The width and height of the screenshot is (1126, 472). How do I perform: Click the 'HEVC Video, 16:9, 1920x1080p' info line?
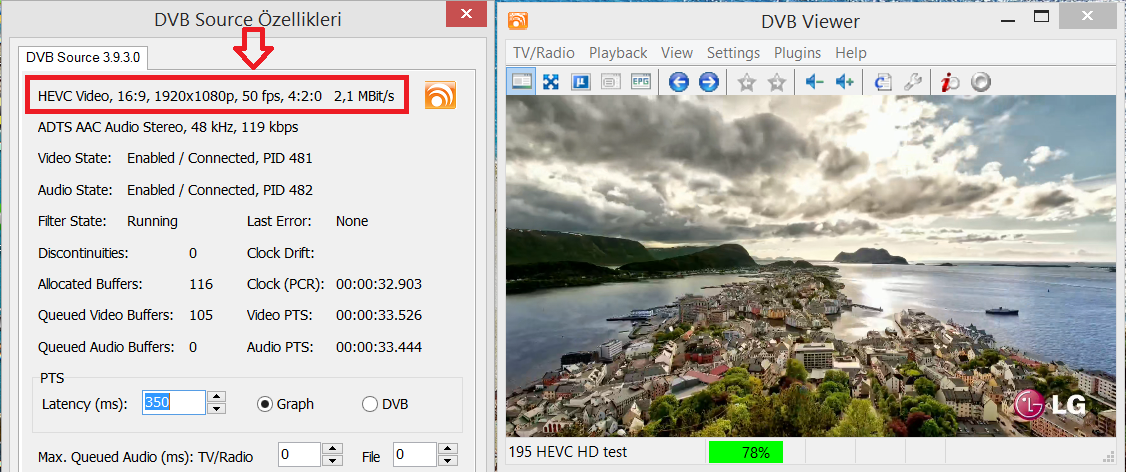pyautogui.click(x=218, y=96)
